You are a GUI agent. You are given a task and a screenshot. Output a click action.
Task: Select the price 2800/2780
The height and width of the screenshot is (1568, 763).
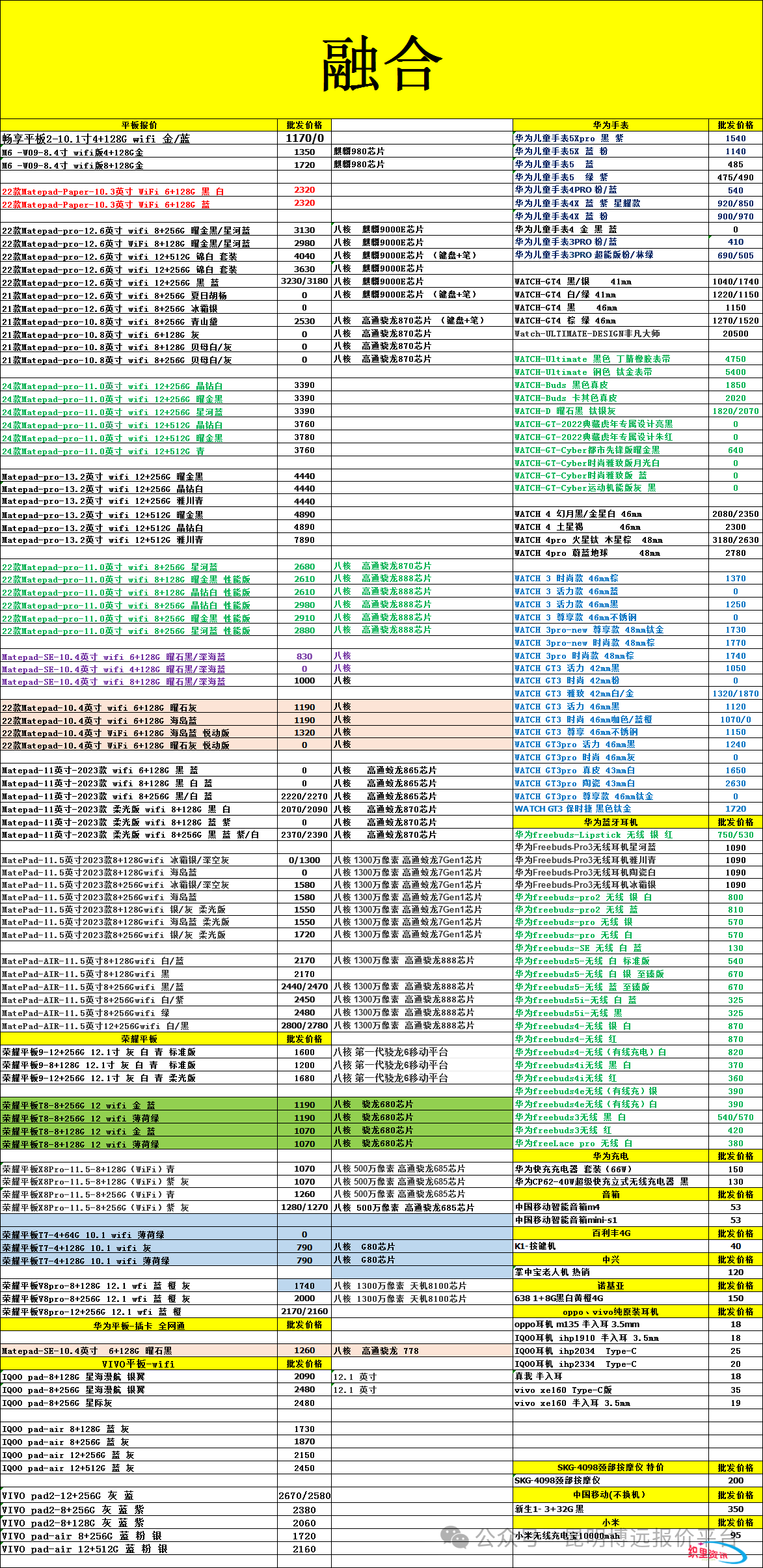pyautogui.click(x=304, y=1026)
